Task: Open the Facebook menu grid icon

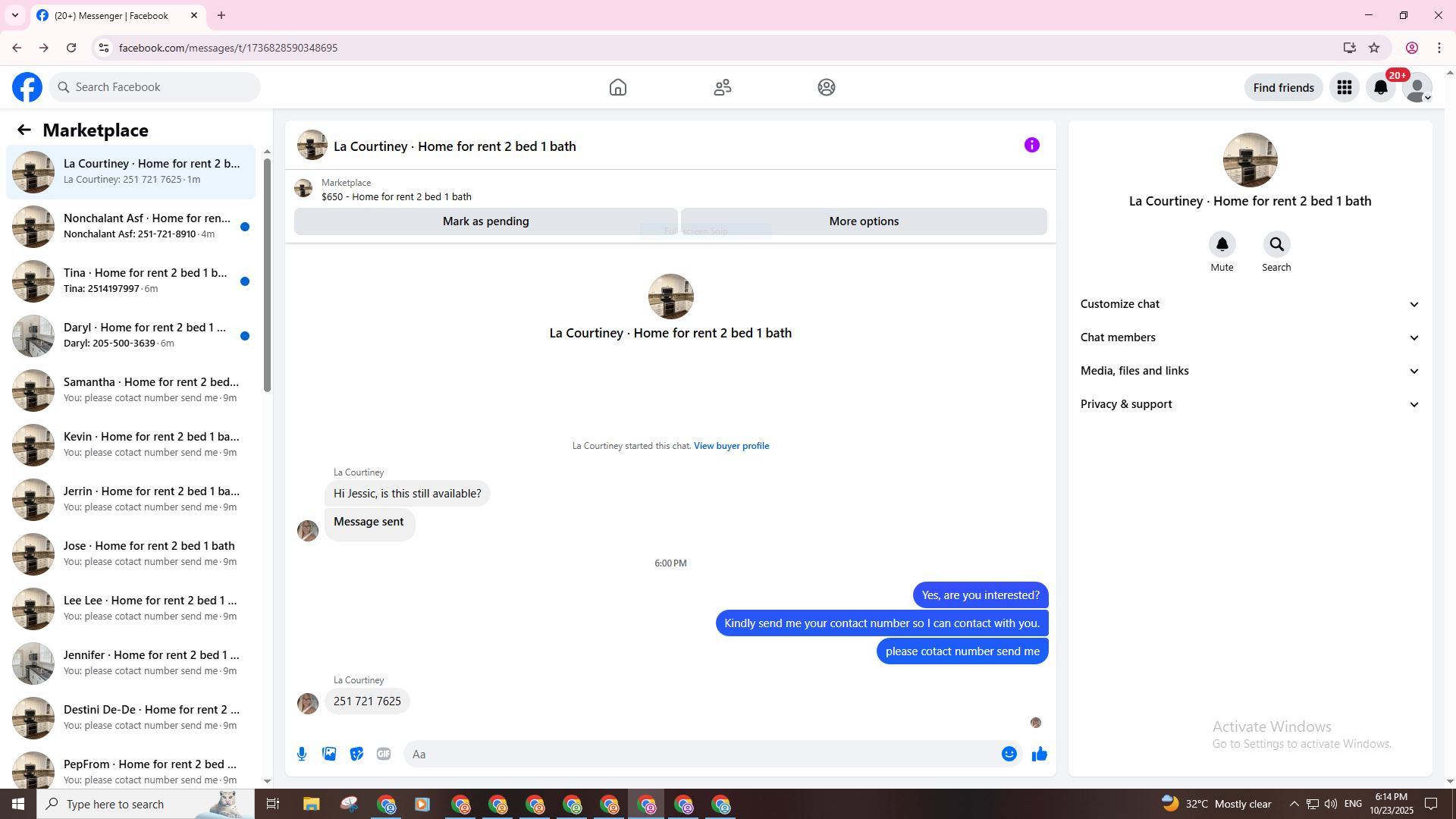Action: (1344, 87)
